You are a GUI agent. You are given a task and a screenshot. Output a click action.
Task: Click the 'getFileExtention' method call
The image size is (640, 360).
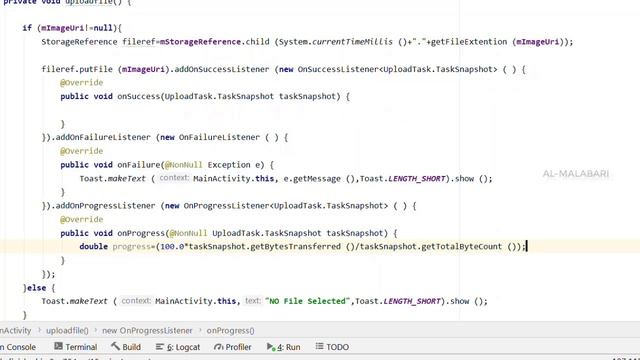469,42
